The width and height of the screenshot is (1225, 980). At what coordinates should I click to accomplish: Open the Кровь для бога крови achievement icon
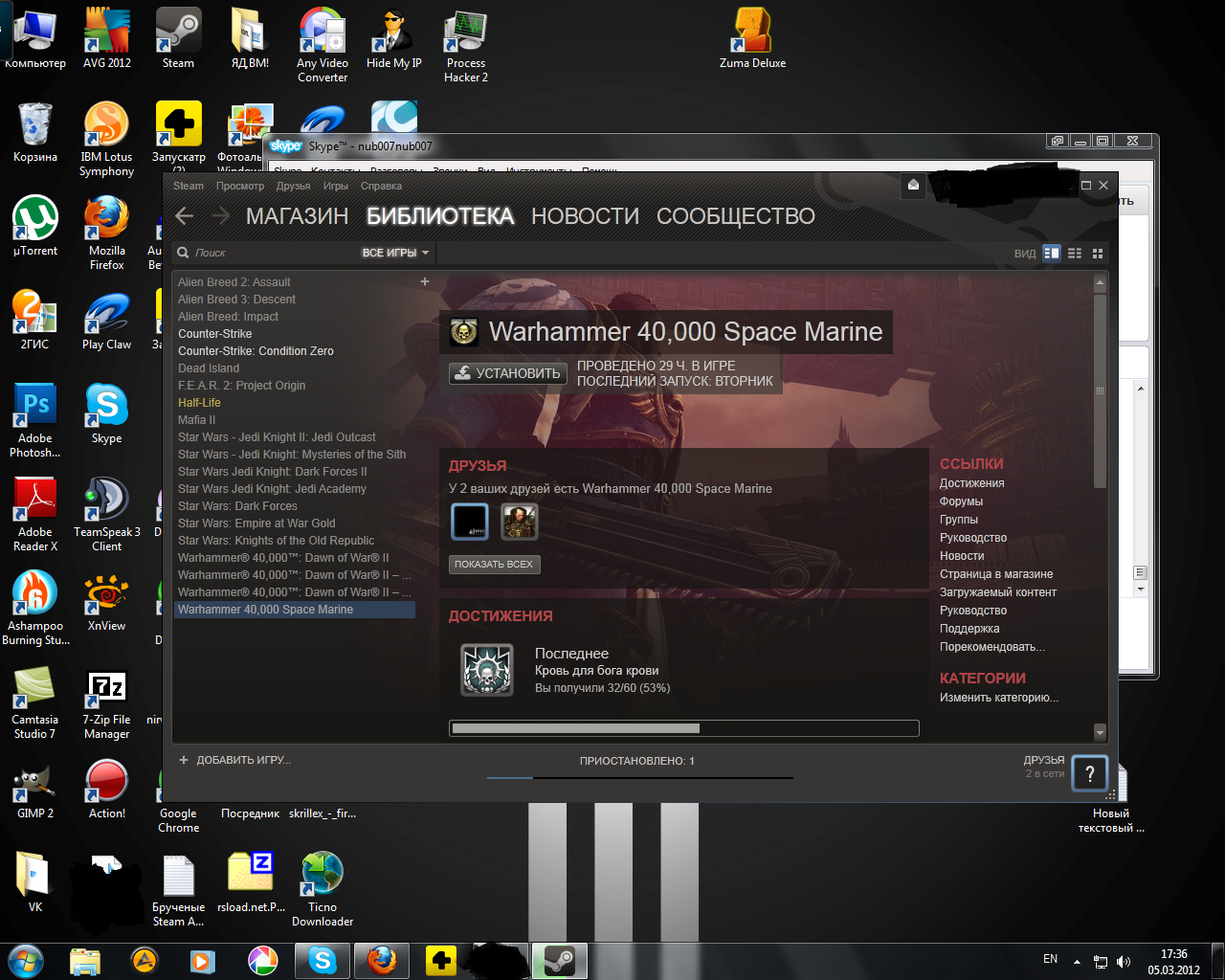487,669
